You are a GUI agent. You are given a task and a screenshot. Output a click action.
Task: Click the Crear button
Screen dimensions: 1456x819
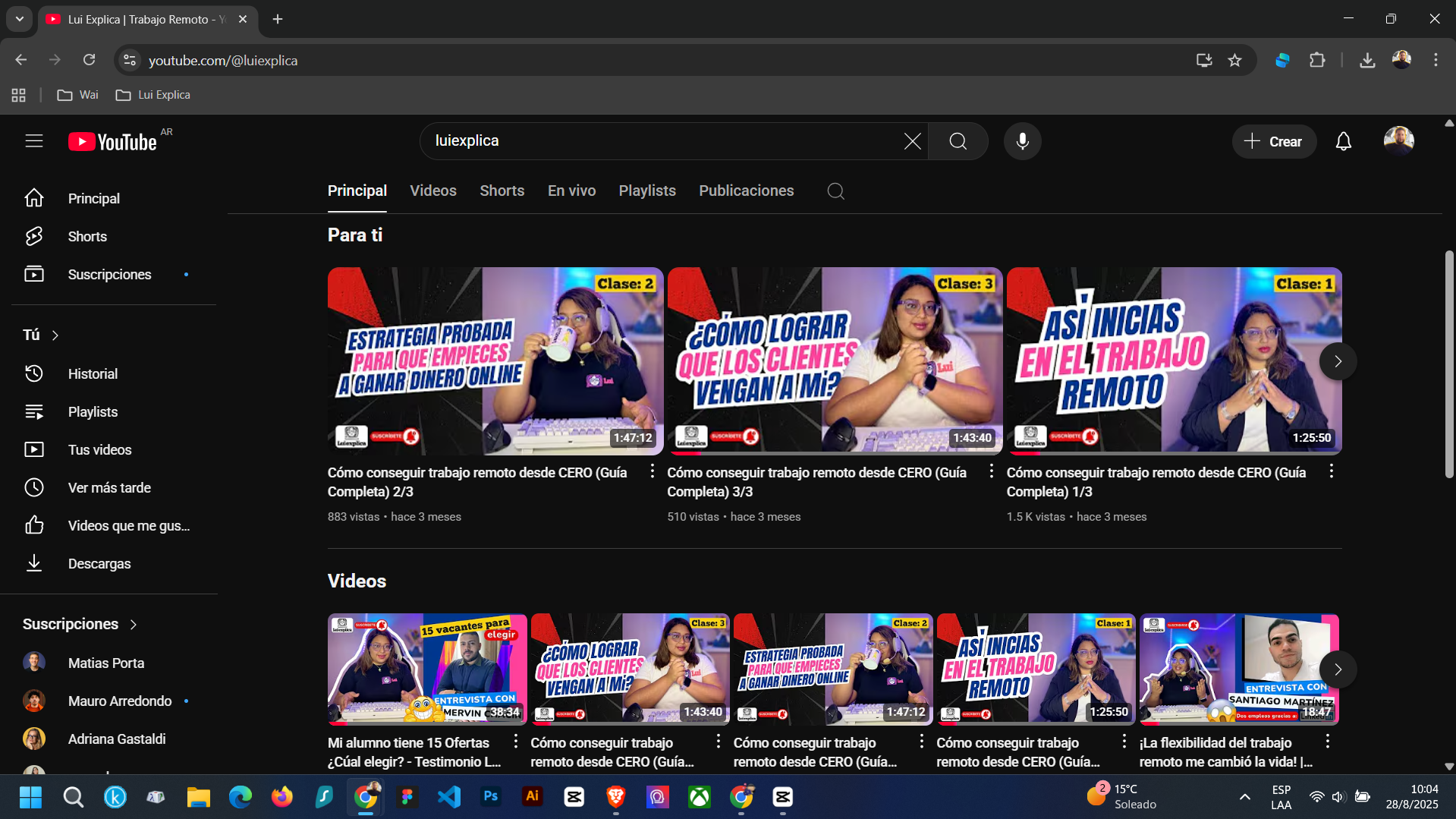pos(1274,141)
